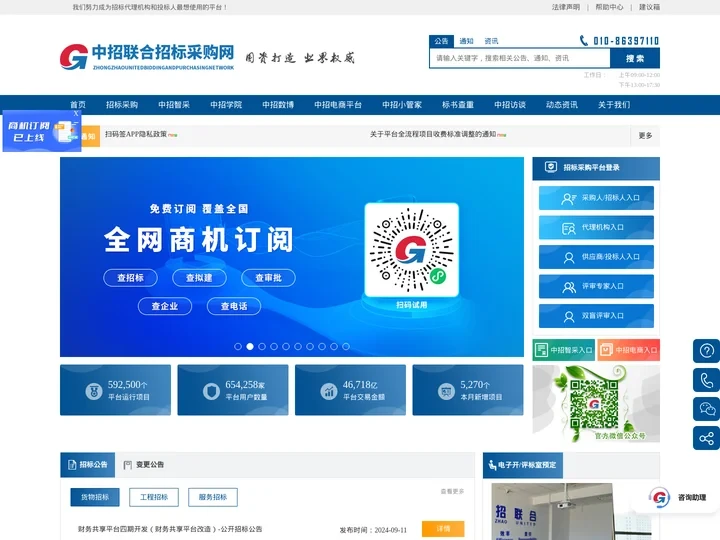Open 招标采购 in the navigation bar
This screenshot has height=540, width=720.
(122, 105)
